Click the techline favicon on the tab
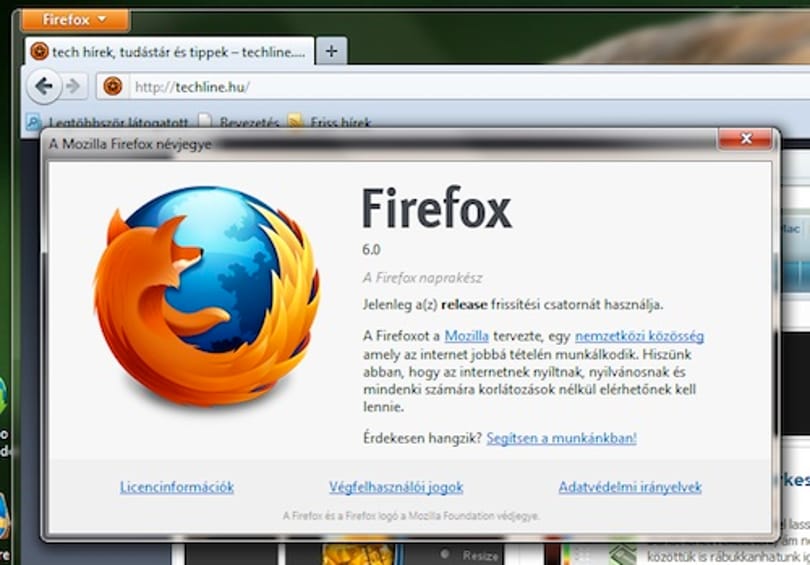Viewport: 810px width, 565px height. 39,52
